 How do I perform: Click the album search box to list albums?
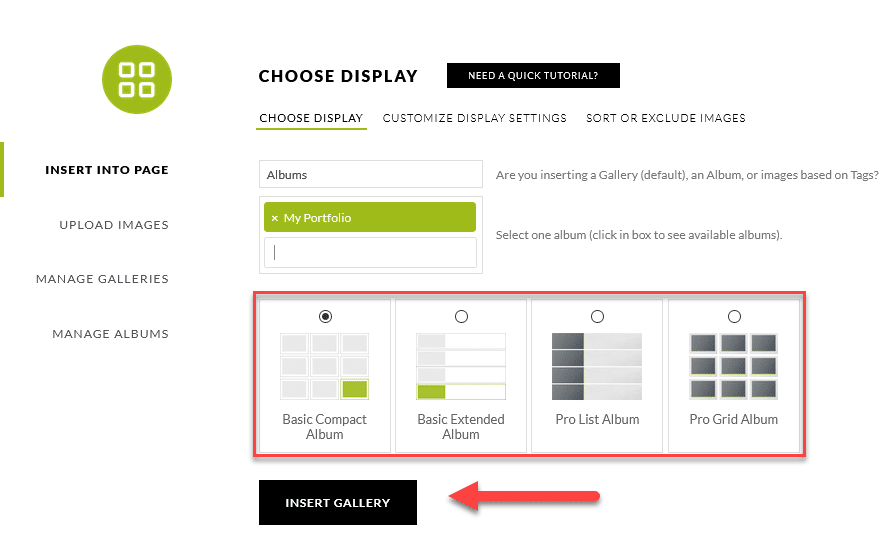(x=370, y=253)
